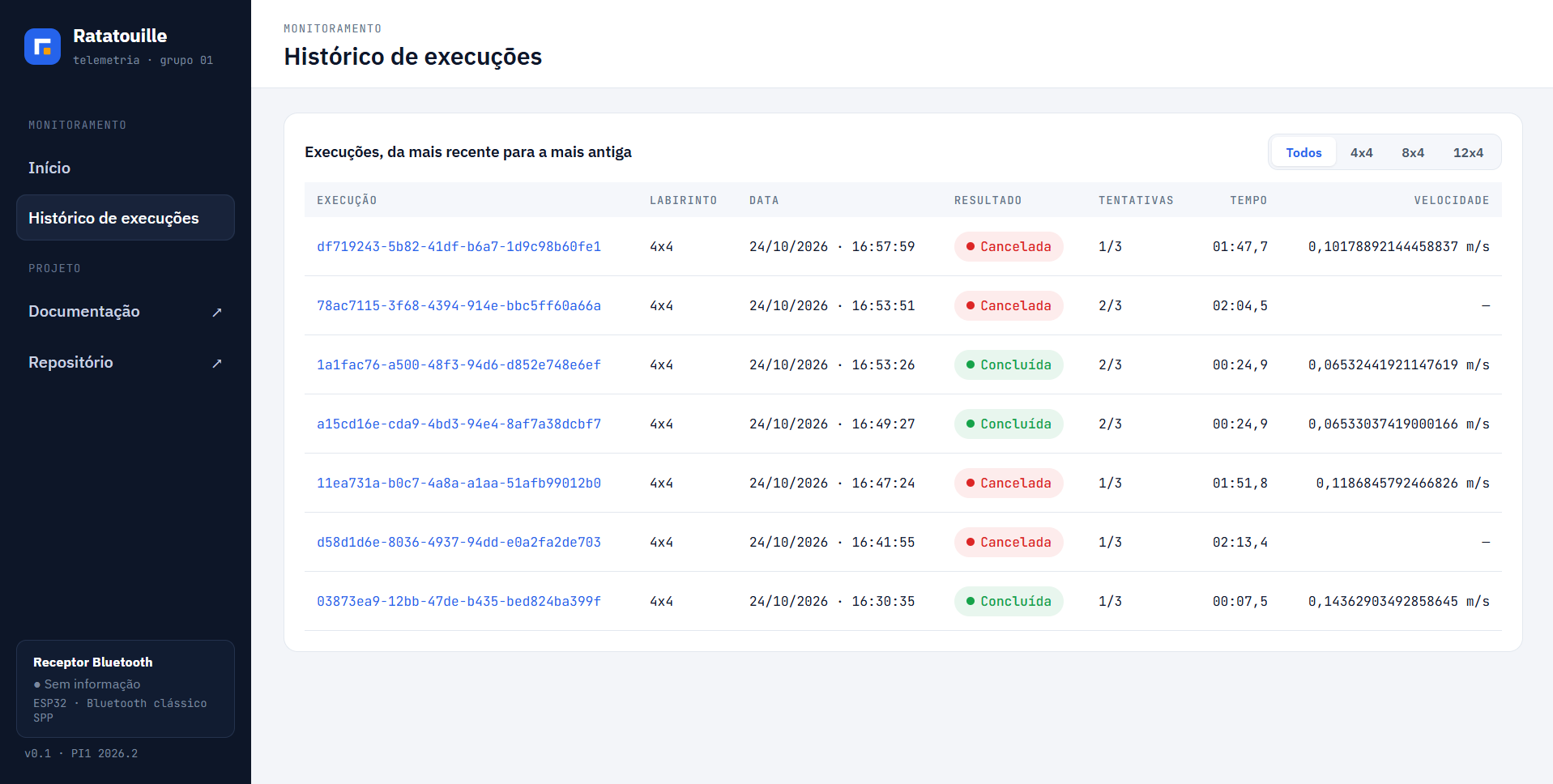Click the Concluída badge at 16:53:26

(x=1009, y=364)
